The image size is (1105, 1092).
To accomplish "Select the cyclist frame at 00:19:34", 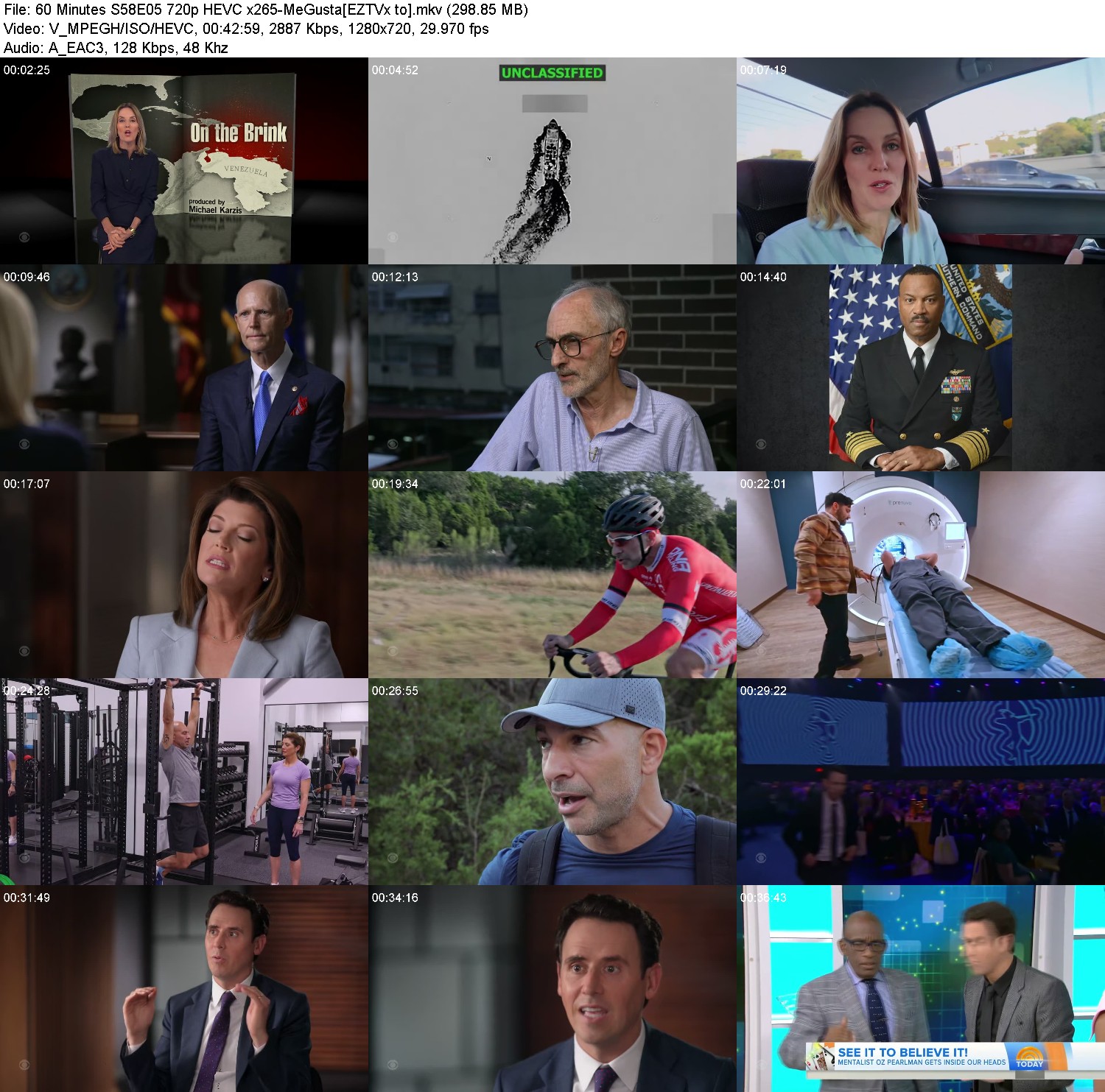I will [552, 574].
